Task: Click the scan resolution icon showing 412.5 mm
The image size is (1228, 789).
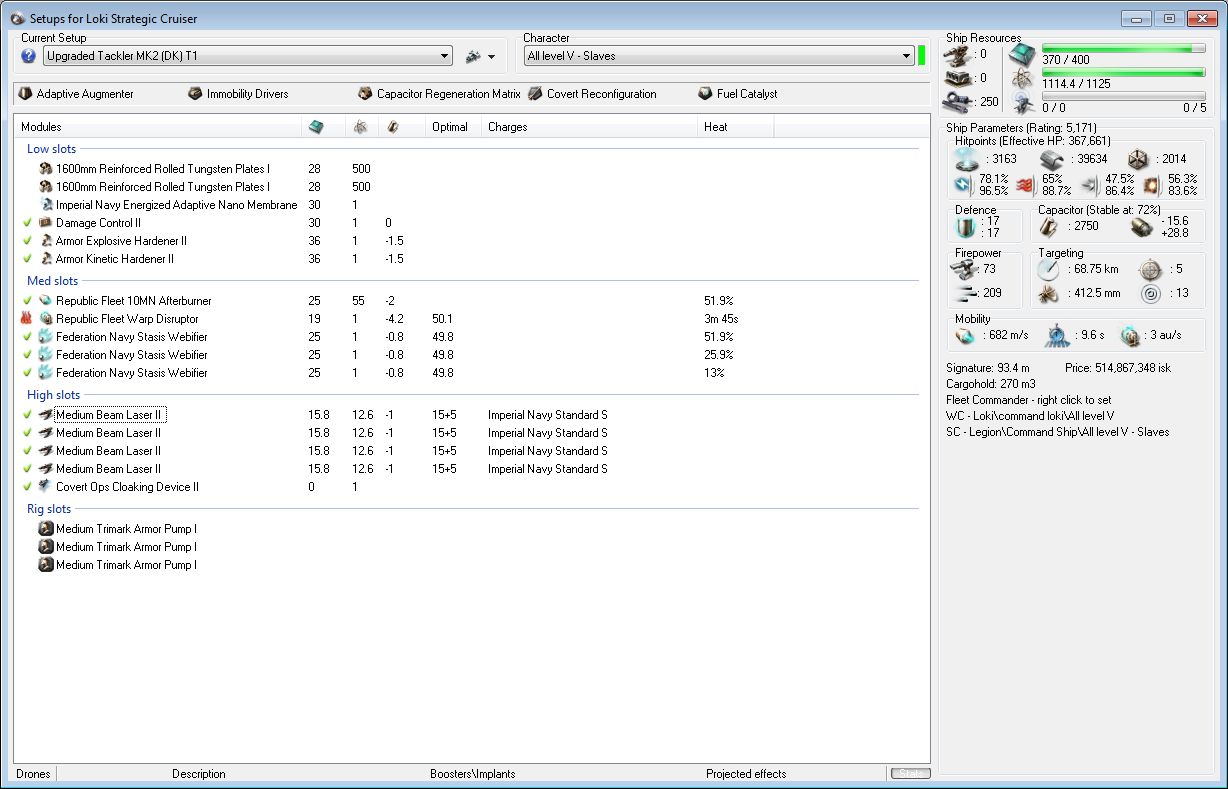Action: click(x=1049, y=294)
